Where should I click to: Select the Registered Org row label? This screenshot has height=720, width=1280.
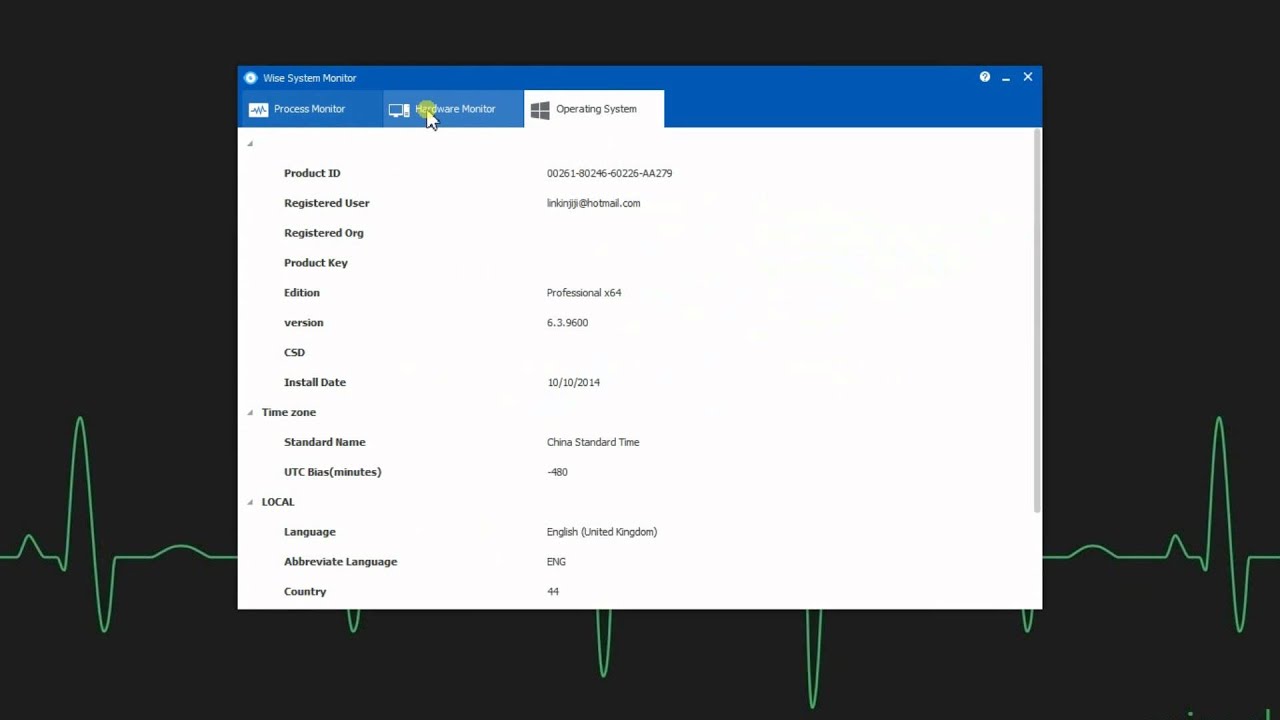point(324,233)
